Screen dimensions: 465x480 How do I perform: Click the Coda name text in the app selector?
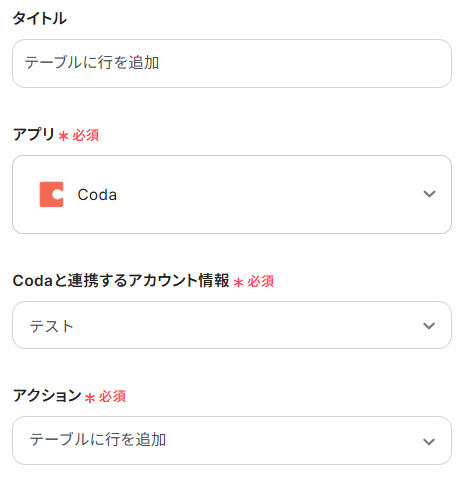97,195
